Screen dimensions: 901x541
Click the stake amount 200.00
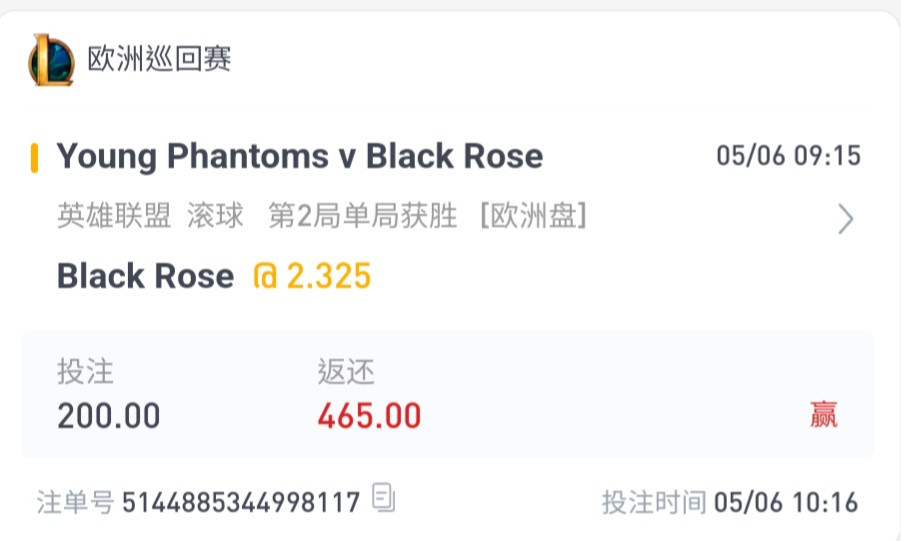point(109,416)
